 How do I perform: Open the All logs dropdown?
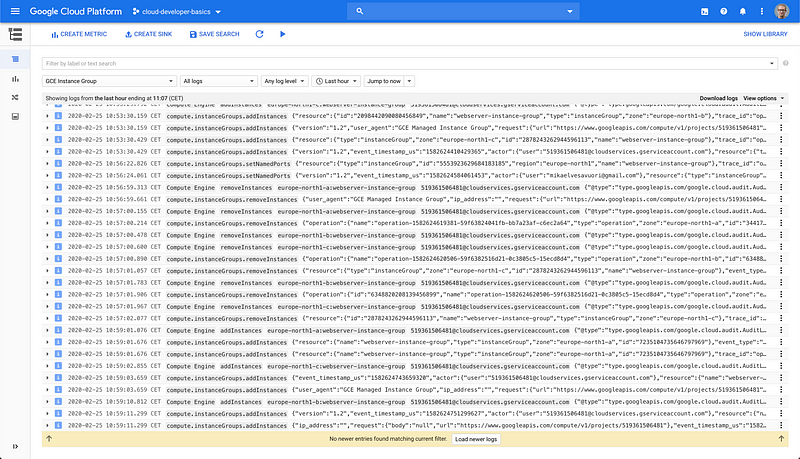click(x=218, y=81)
